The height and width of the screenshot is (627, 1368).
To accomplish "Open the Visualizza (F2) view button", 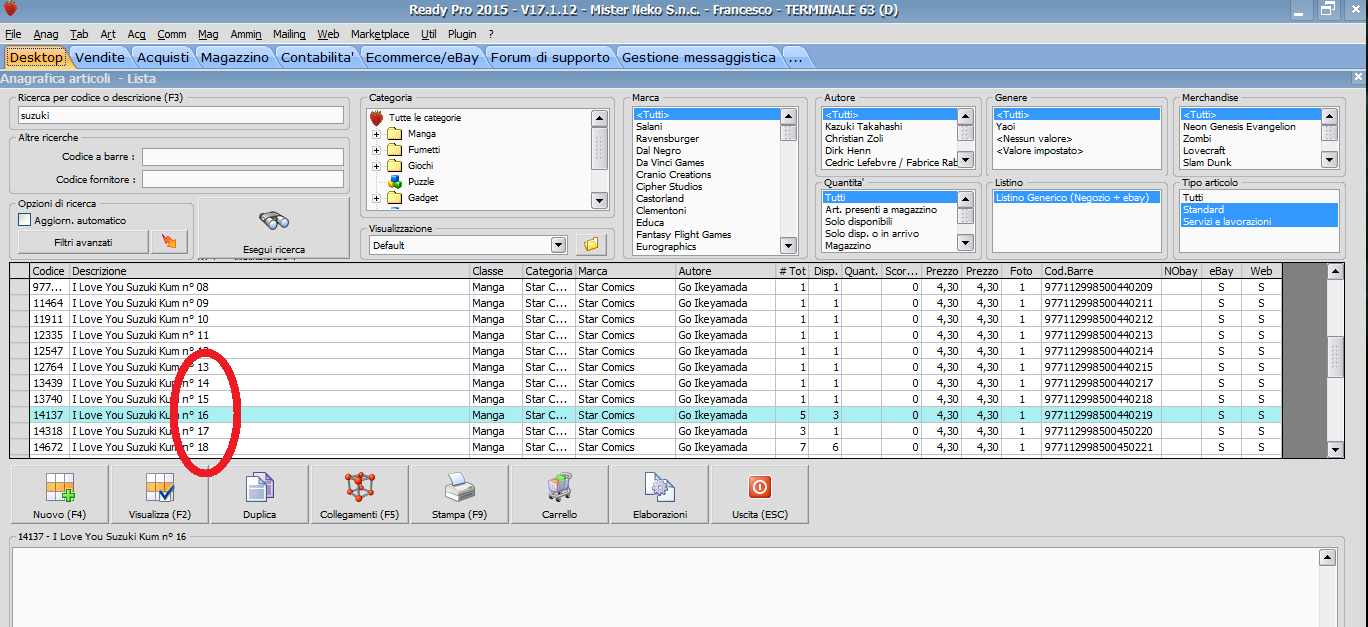I will pos(160,494).
